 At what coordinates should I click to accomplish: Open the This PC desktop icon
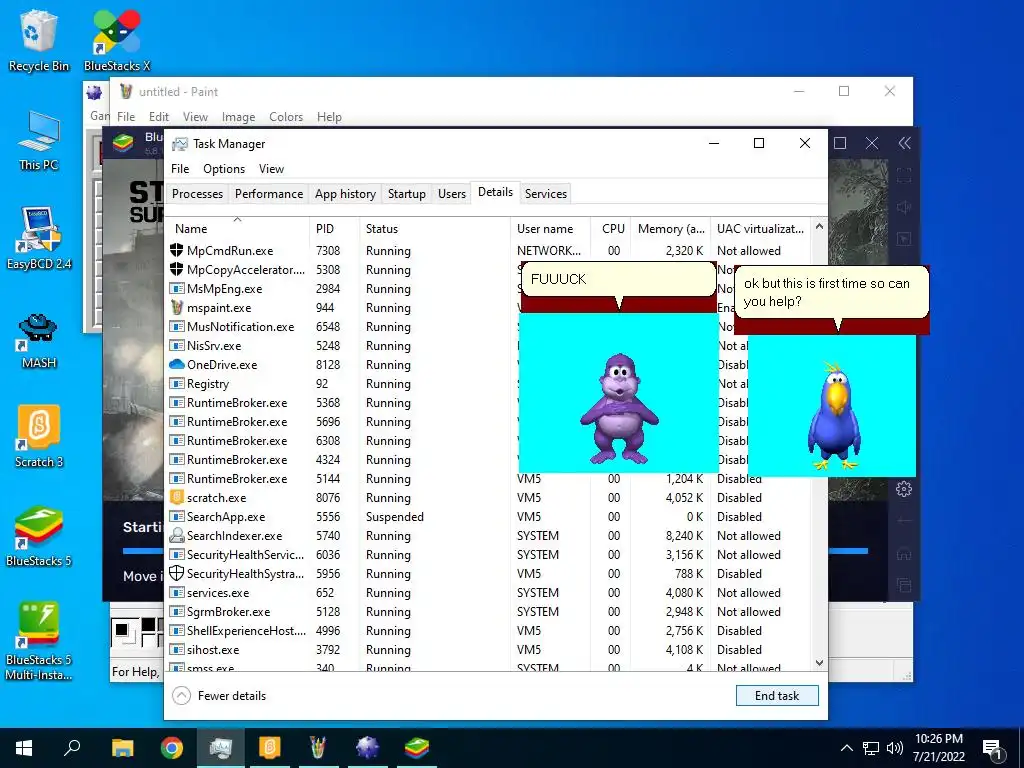pos(39,140)
